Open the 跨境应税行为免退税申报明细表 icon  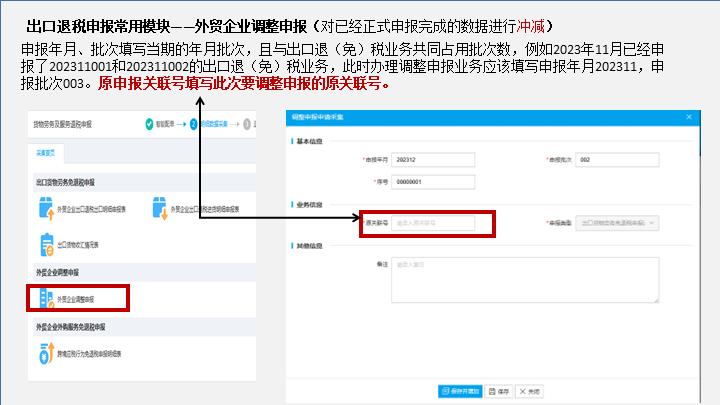(46, 354)
